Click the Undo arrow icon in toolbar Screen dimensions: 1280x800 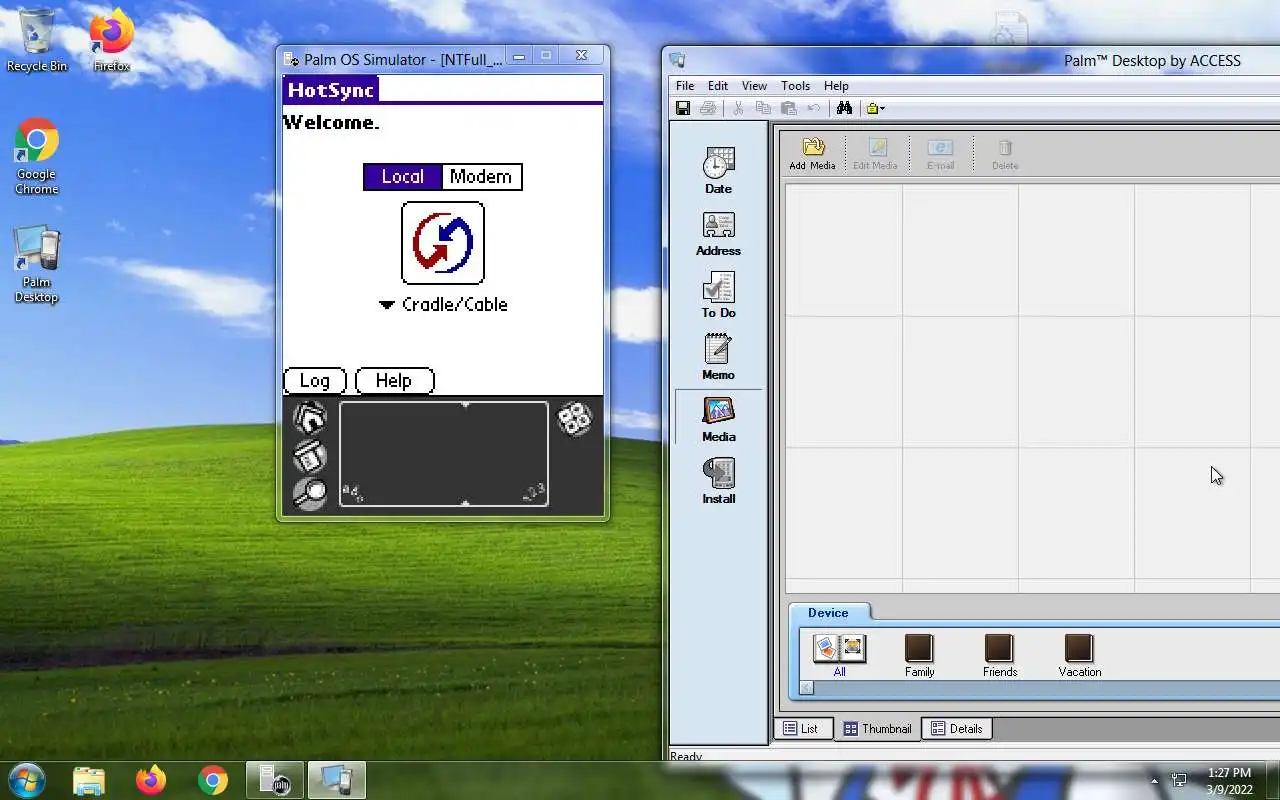(814, 108)
